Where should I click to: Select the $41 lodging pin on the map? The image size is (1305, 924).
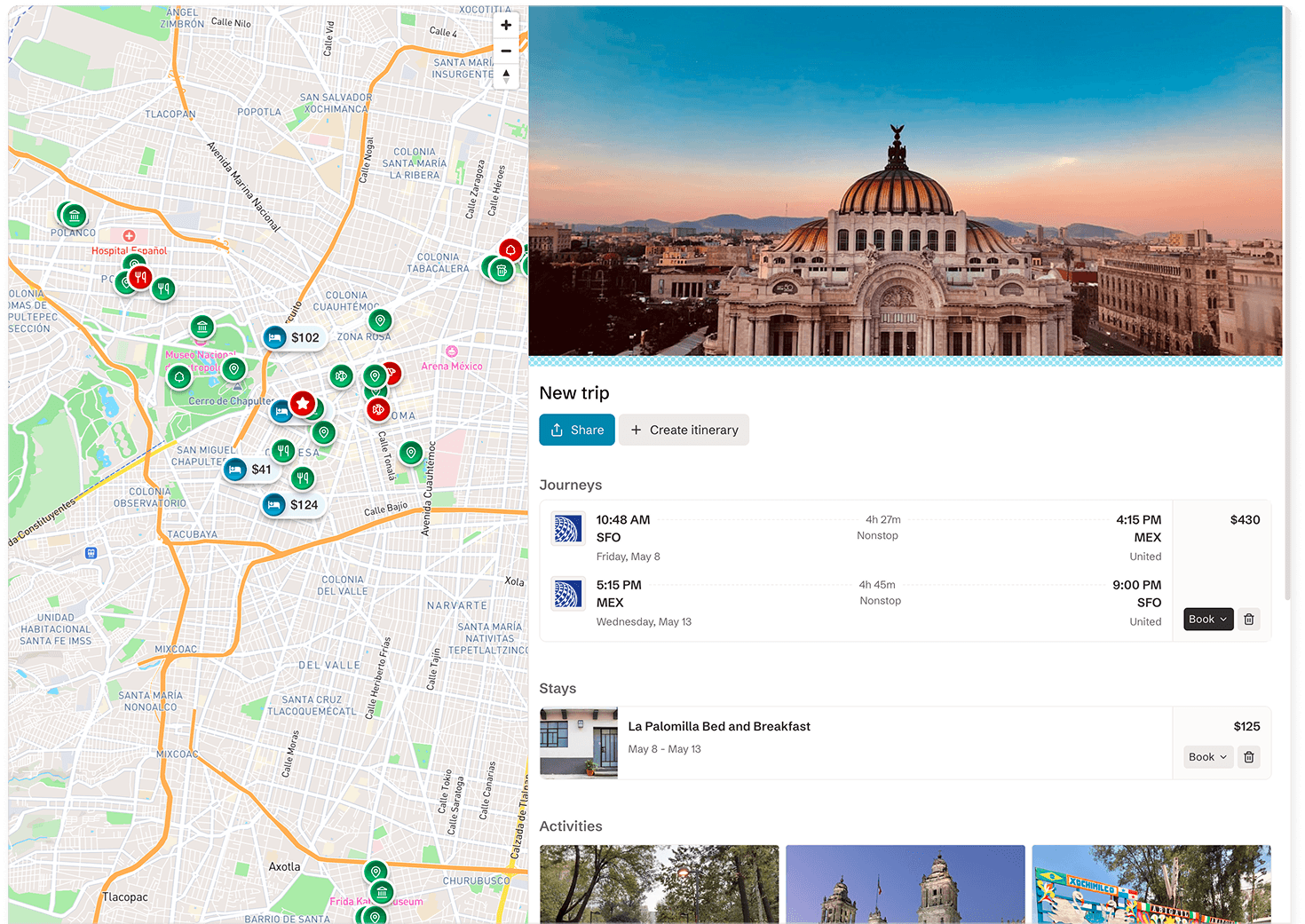pyautogui.click(x=251, y=469)
